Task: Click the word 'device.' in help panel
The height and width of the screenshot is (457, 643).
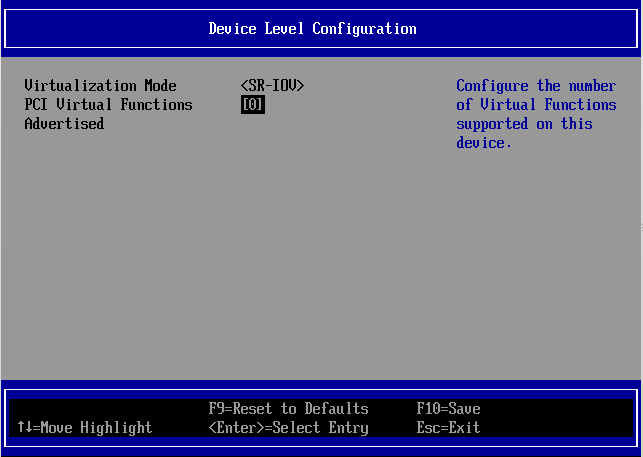Action: pos(484,143)
